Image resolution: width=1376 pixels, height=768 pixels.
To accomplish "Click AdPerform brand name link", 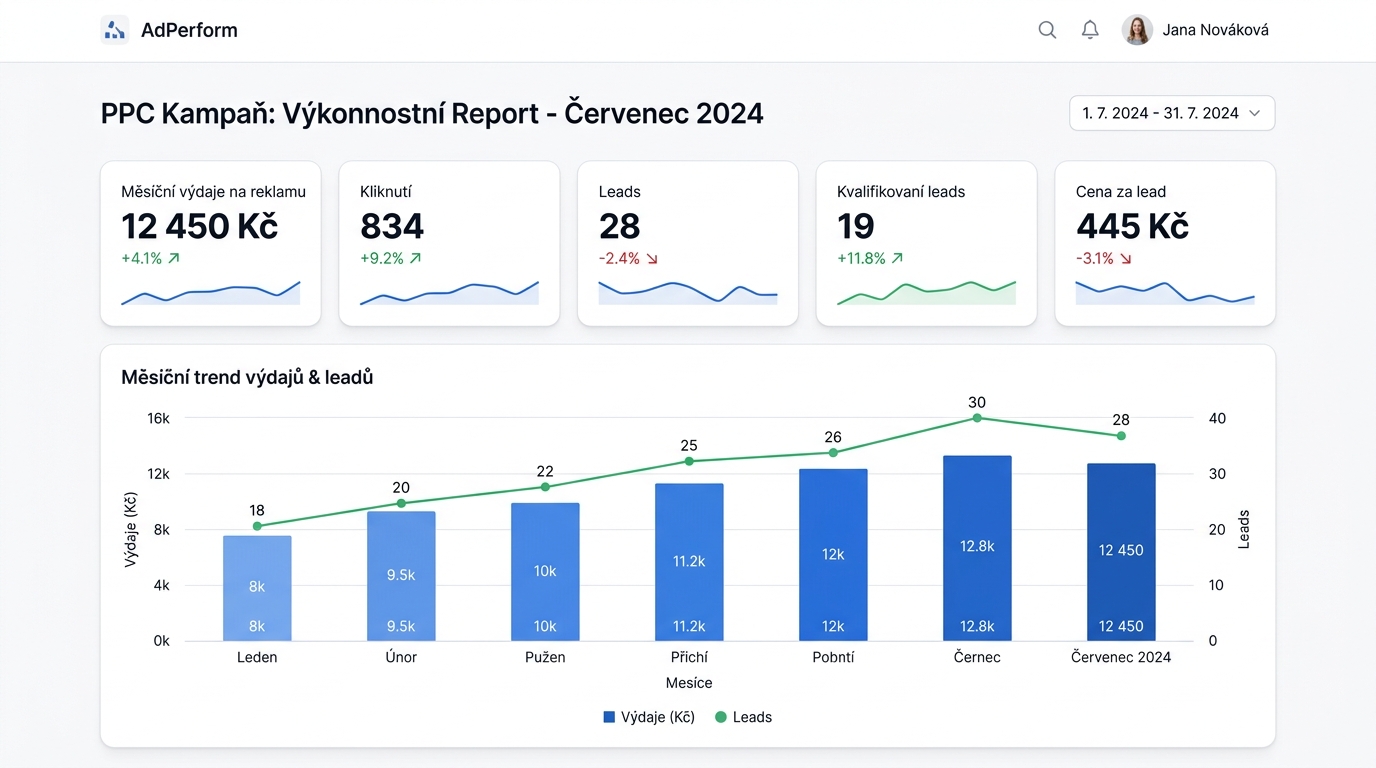I will [x=189, y=30].
